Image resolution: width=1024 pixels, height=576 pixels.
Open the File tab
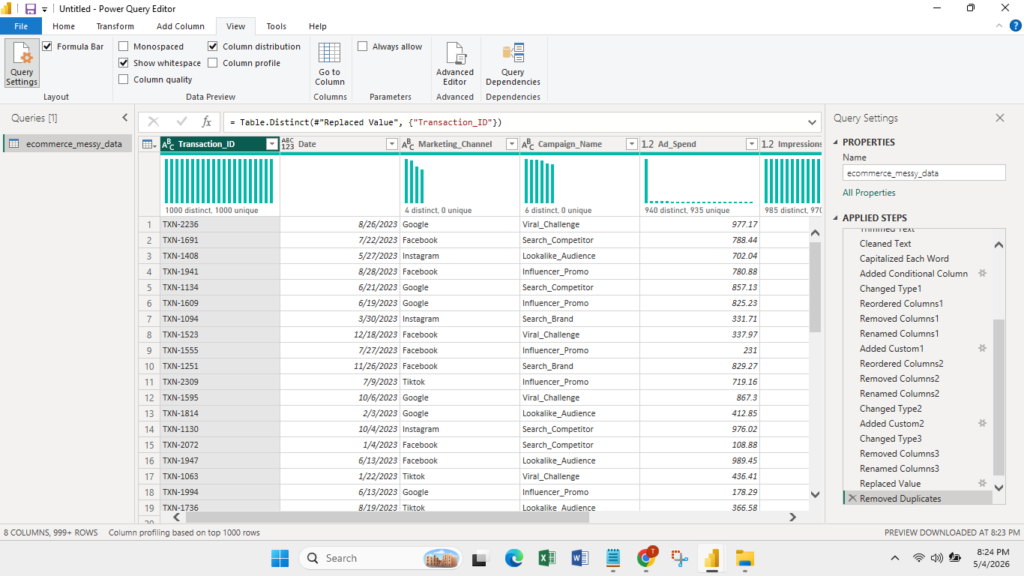tap(21, 26)
